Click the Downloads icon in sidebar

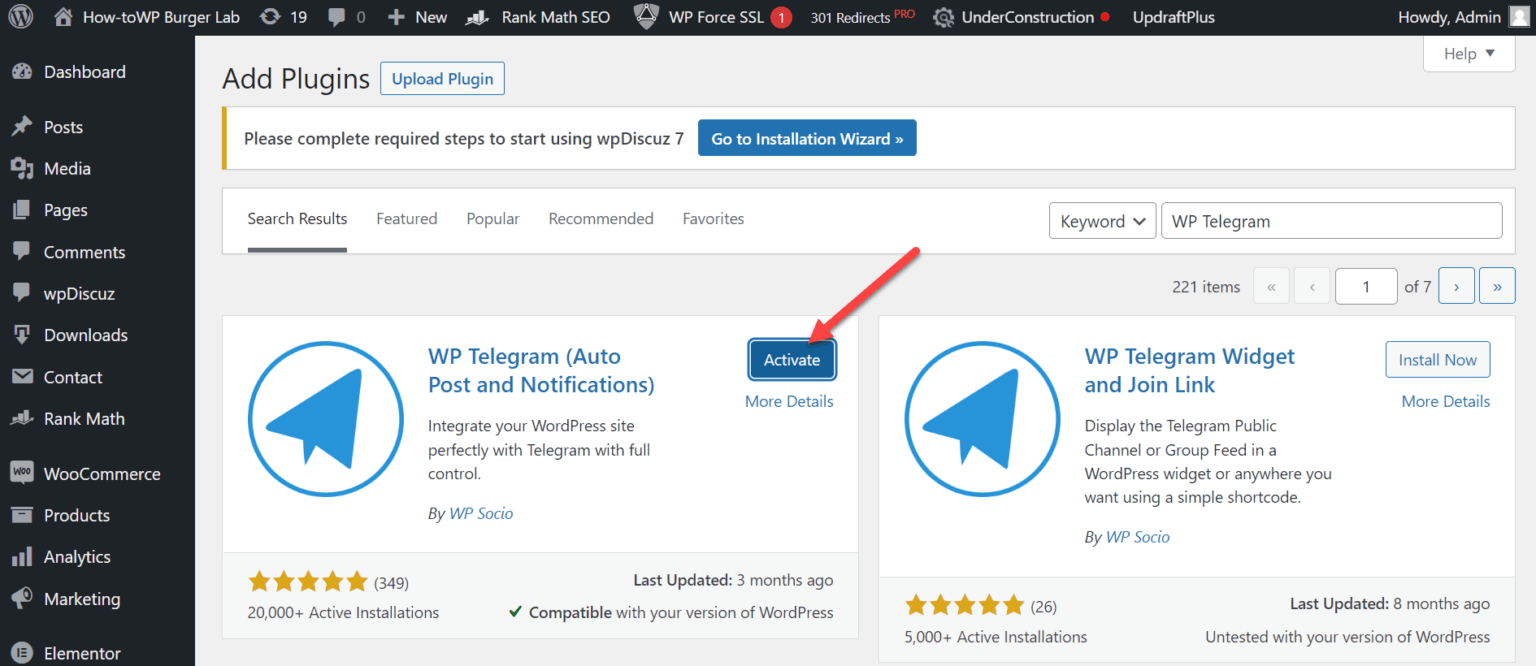tap(22, 335)
